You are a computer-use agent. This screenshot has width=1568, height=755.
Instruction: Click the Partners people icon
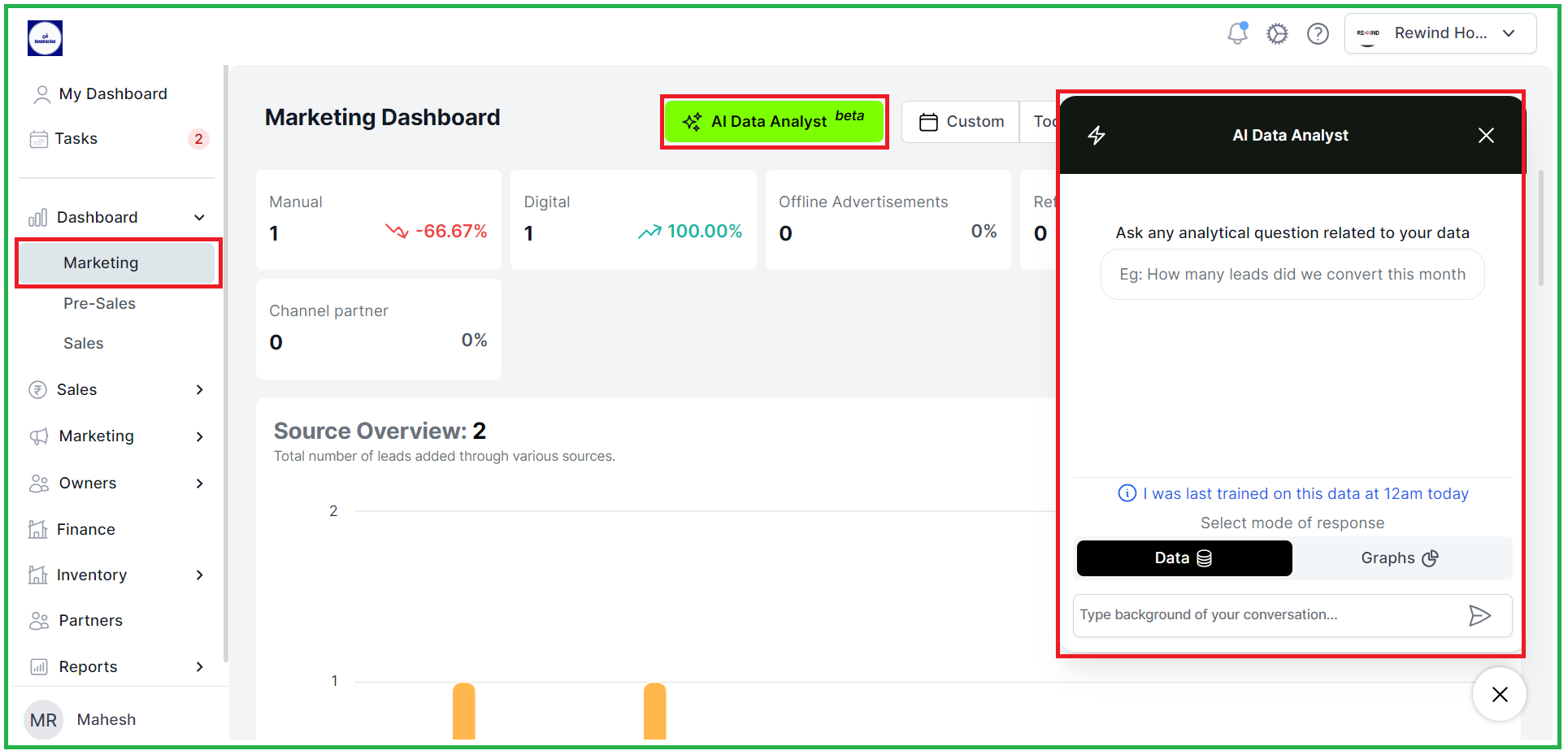(39, 621)
